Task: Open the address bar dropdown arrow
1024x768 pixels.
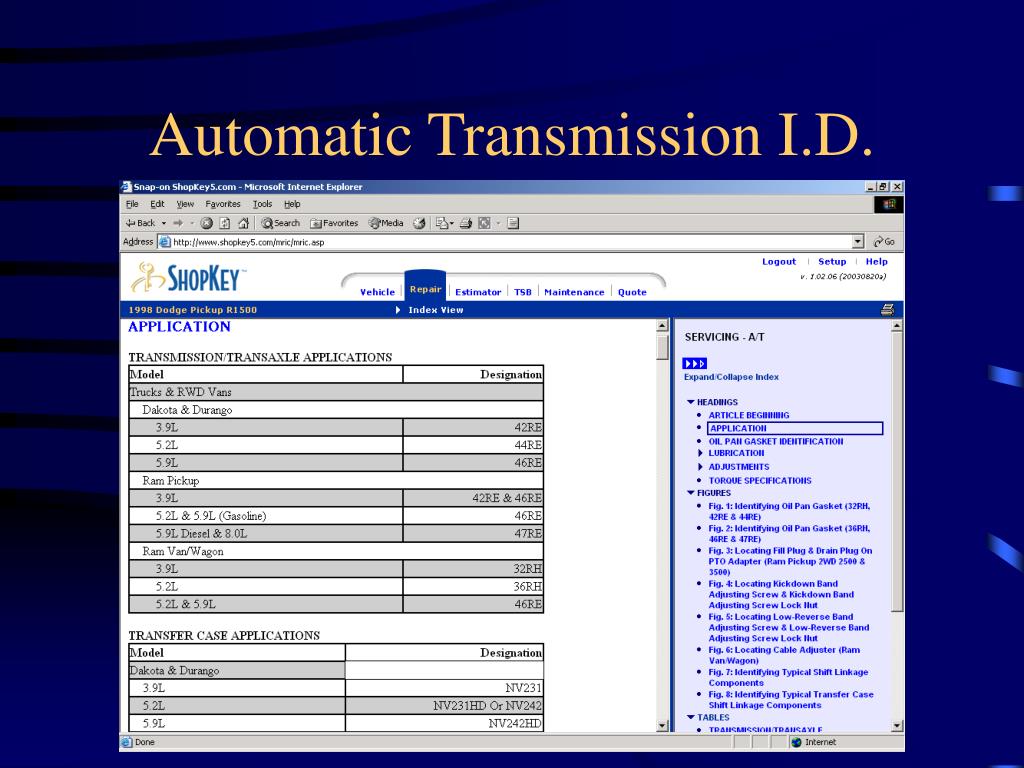Action: click(x=858, y=242)
